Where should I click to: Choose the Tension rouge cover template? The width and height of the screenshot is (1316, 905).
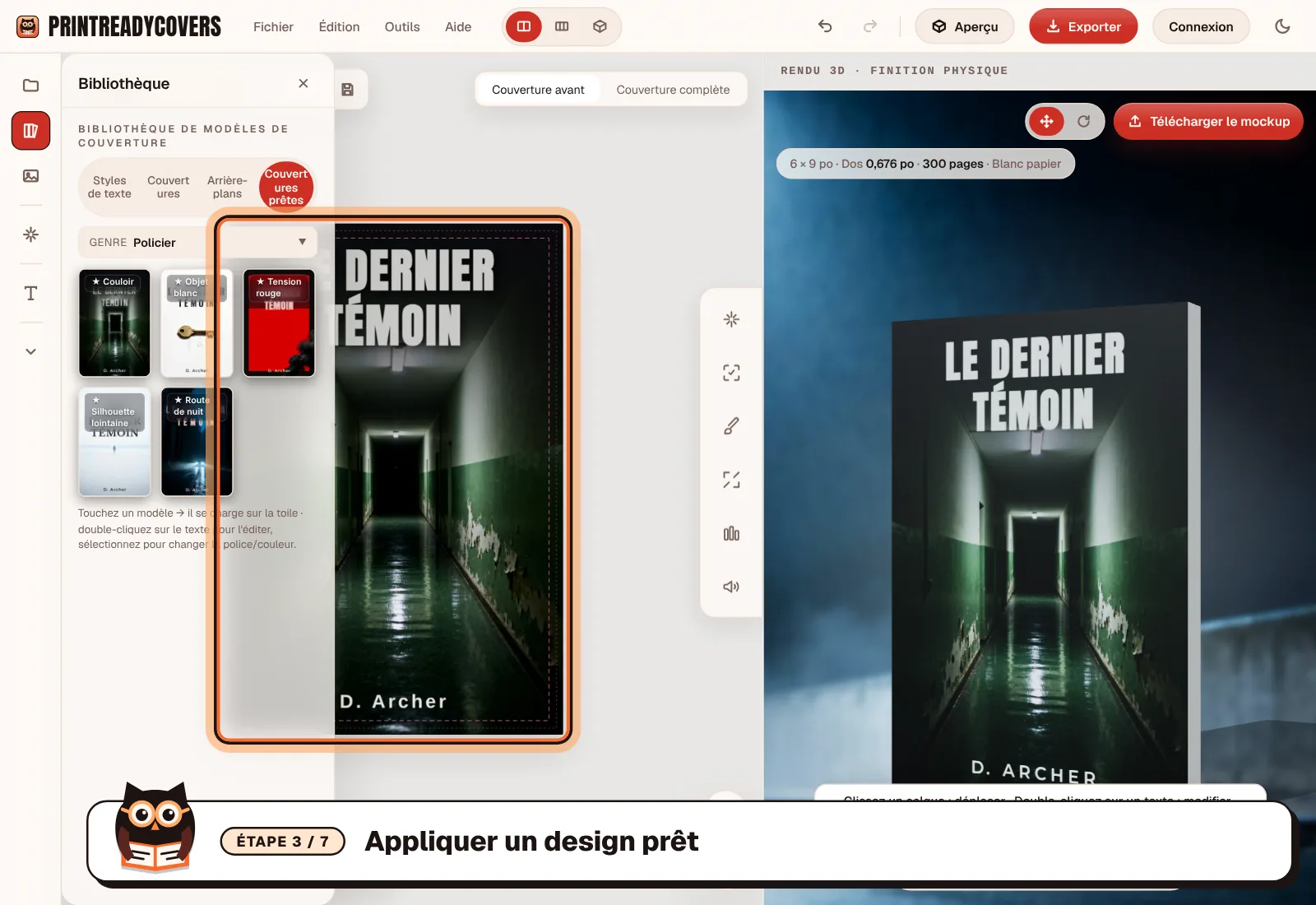279,323
